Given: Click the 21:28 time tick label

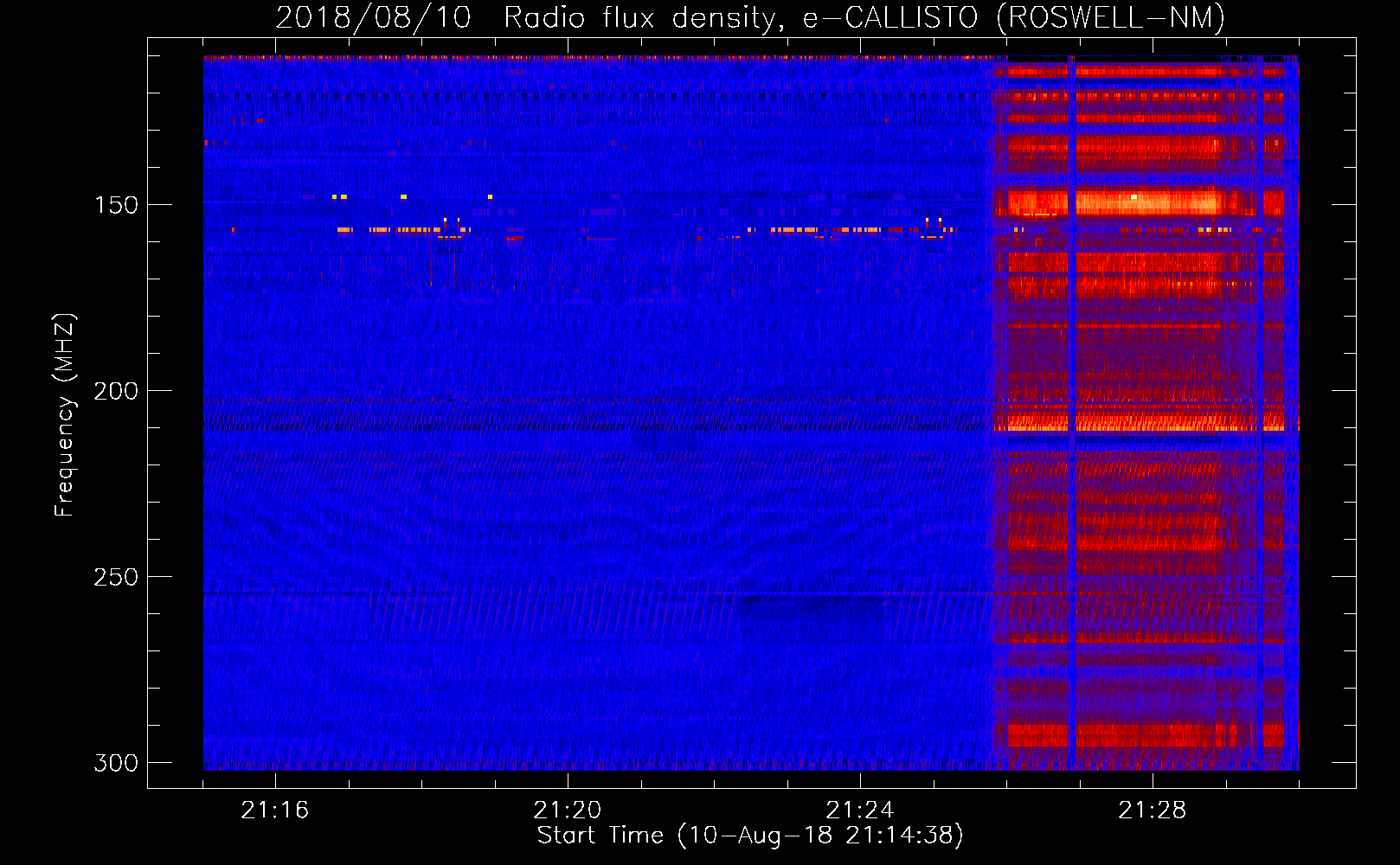Looking at the screenshot, I should (1153, 810).
